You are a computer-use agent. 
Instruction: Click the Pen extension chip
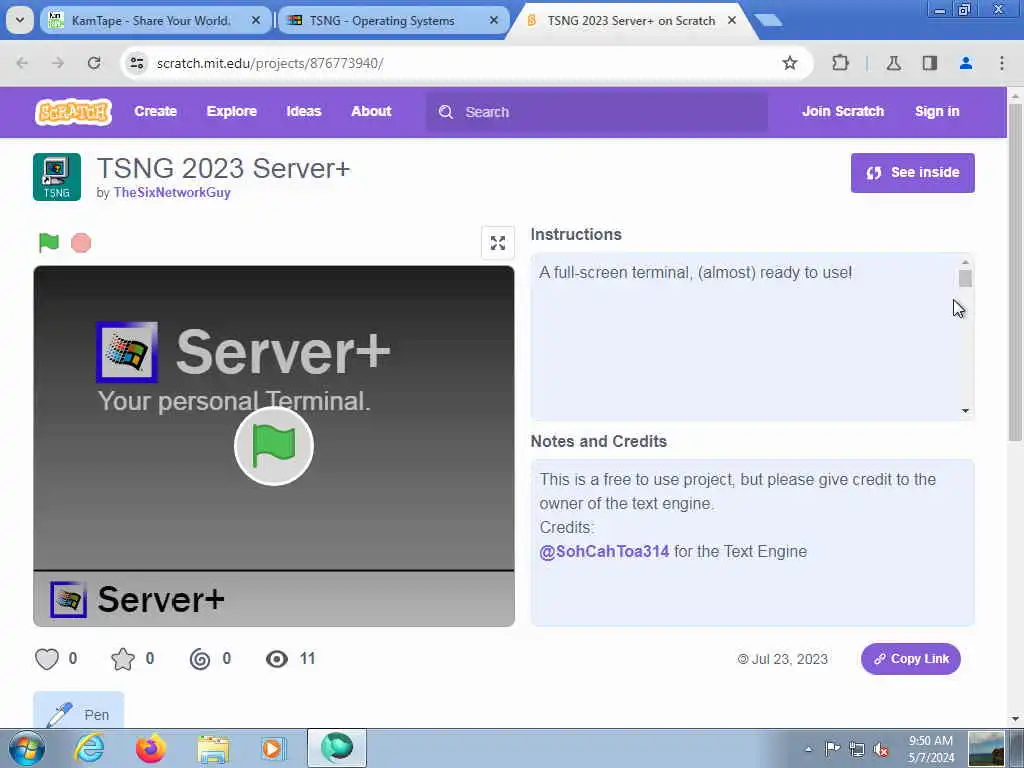(78, 712)
